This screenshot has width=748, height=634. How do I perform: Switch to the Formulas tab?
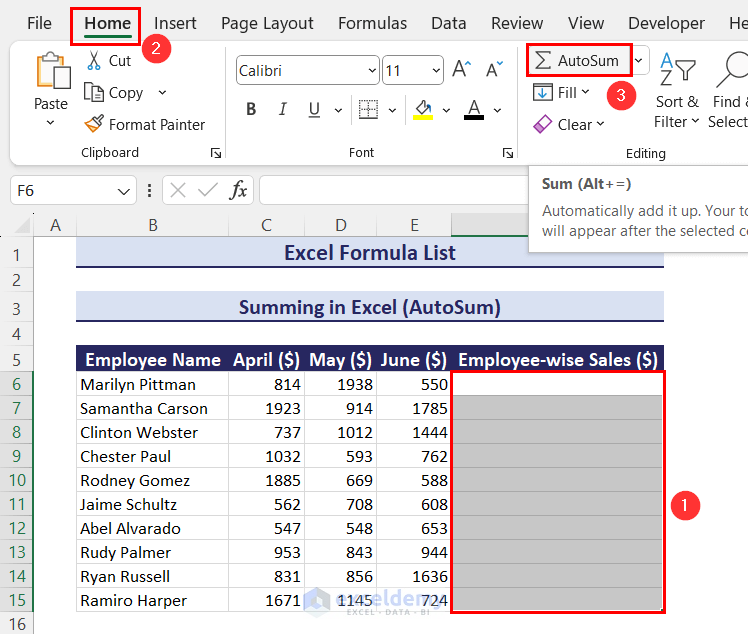coord(372,23)
